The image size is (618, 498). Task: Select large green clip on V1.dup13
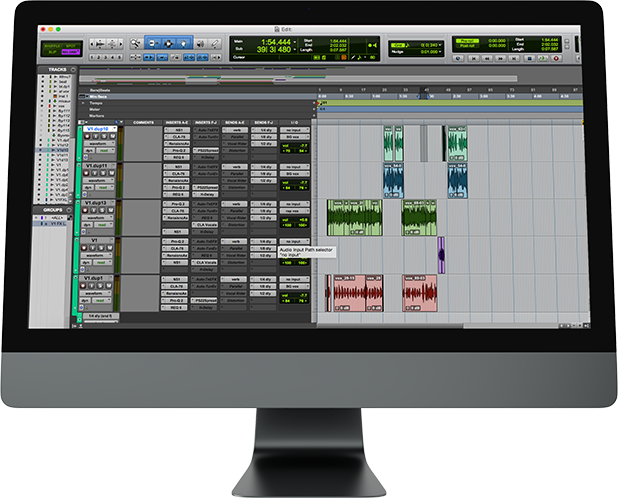pos(354,217)
